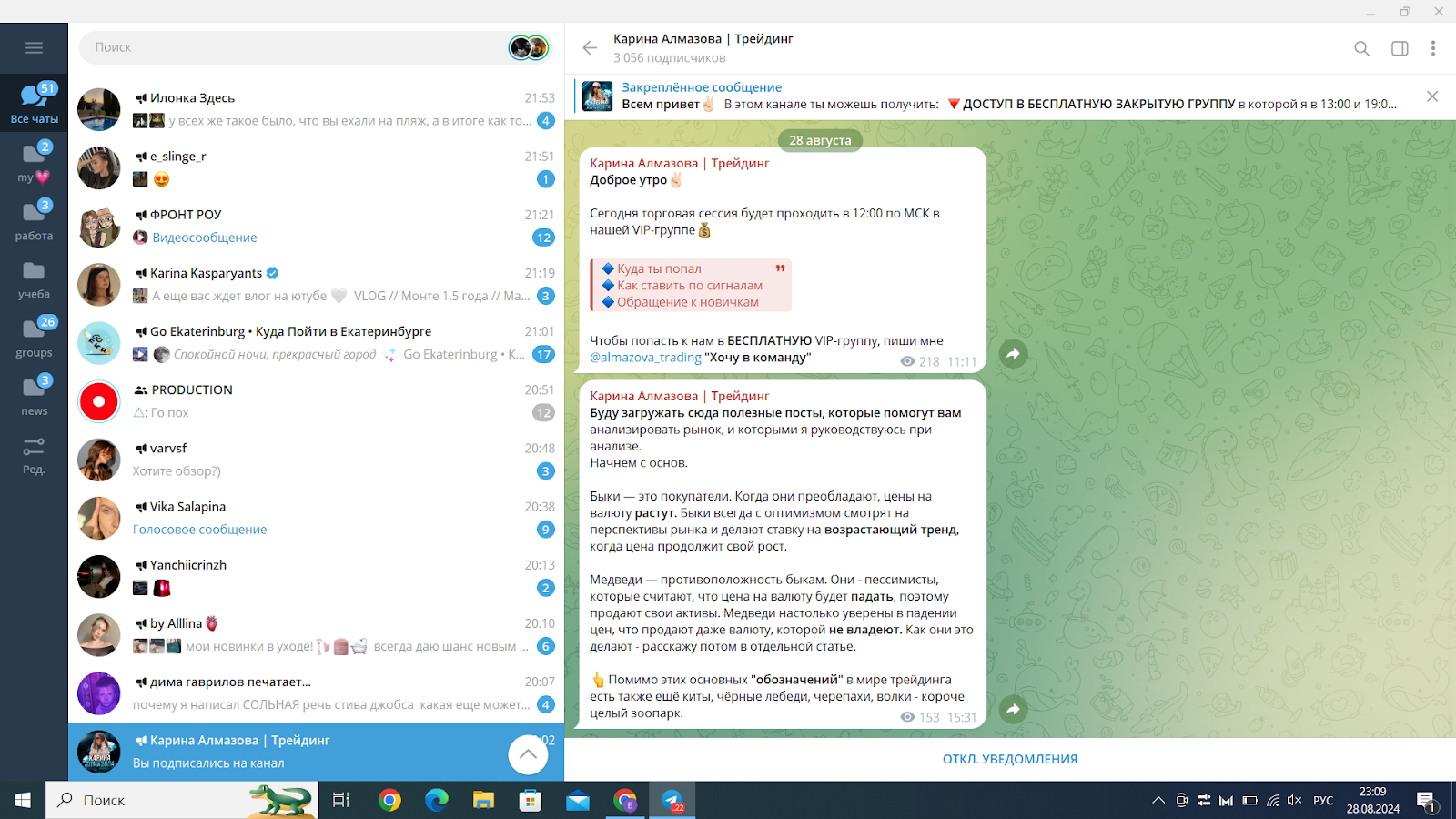Show hidden system tray icons
The height and width of the screenshot is (819, 1456).
pos(1158,801)
